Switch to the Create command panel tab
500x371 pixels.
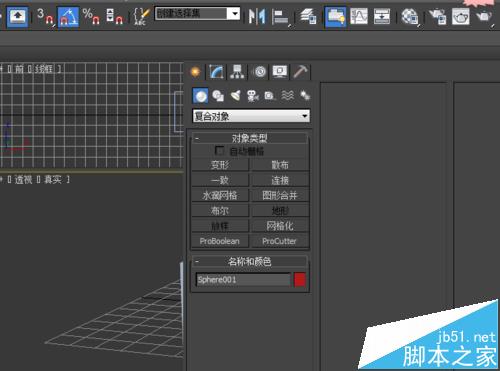tap(196, 72)
